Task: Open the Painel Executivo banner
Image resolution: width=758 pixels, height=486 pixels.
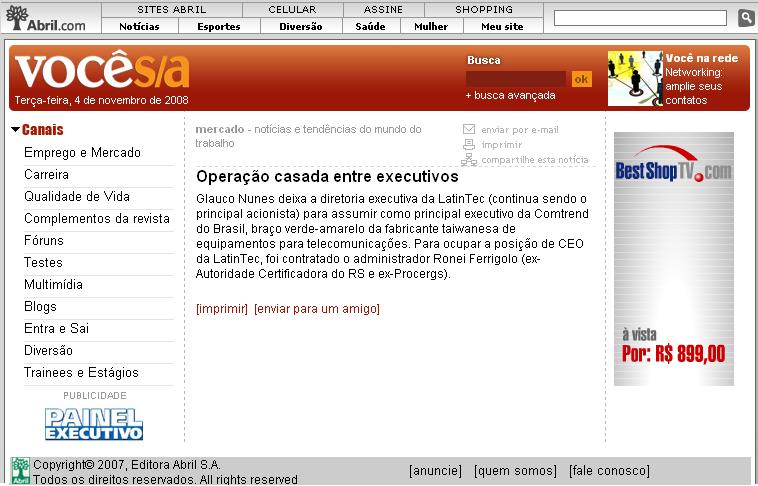Action: pyautogui.click(x=94, y=424)
